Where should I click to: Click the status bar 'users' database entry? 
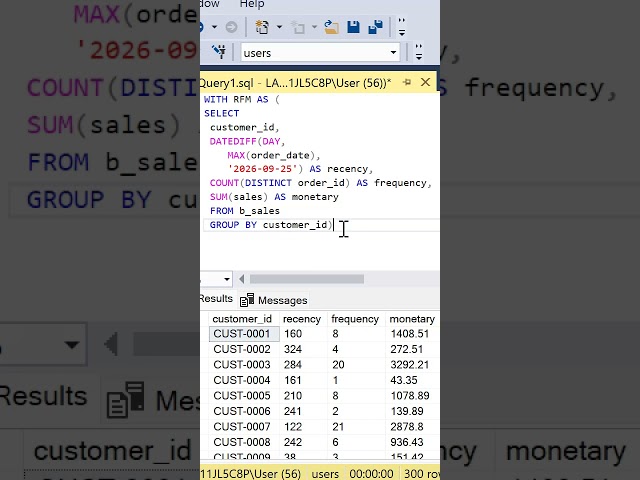pos(325,474)
